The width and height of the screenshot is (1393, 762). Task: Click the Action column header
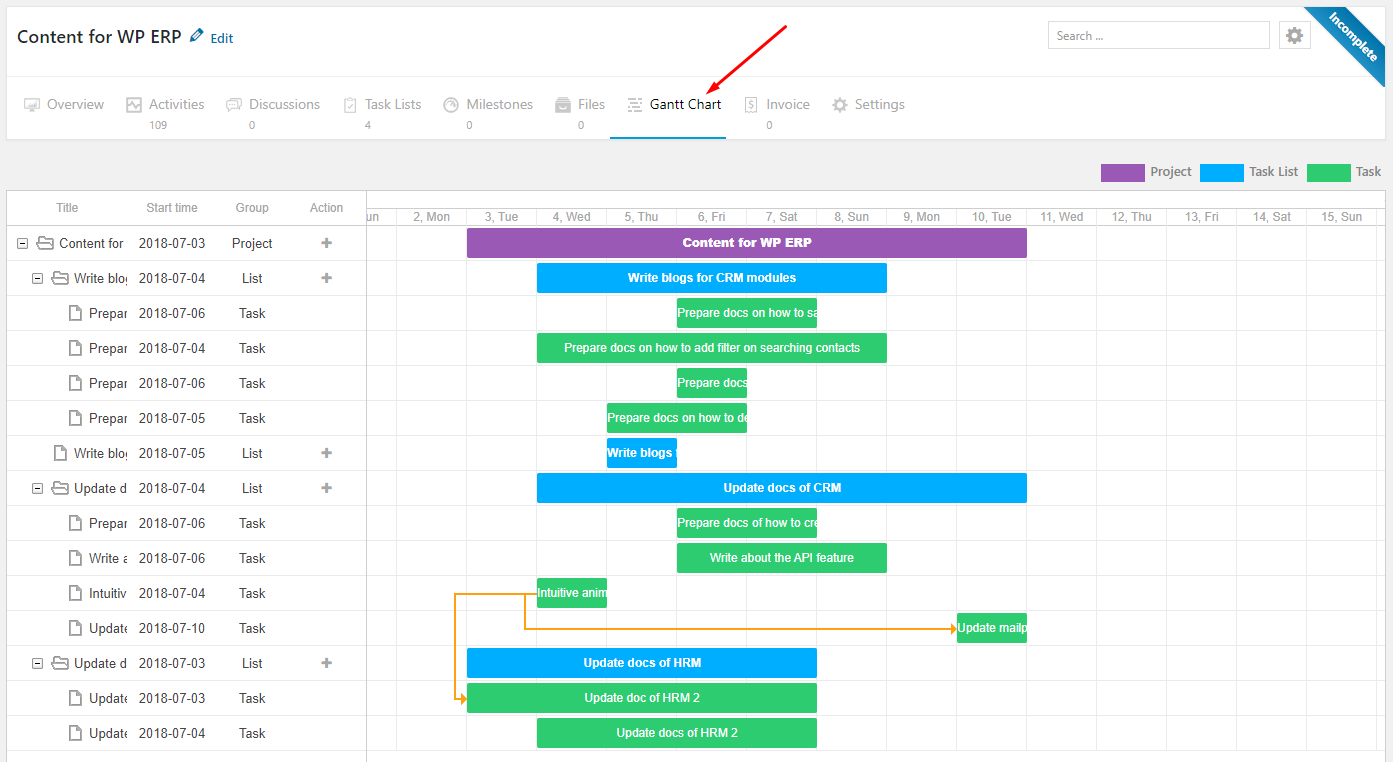click(x=326, y=208)
